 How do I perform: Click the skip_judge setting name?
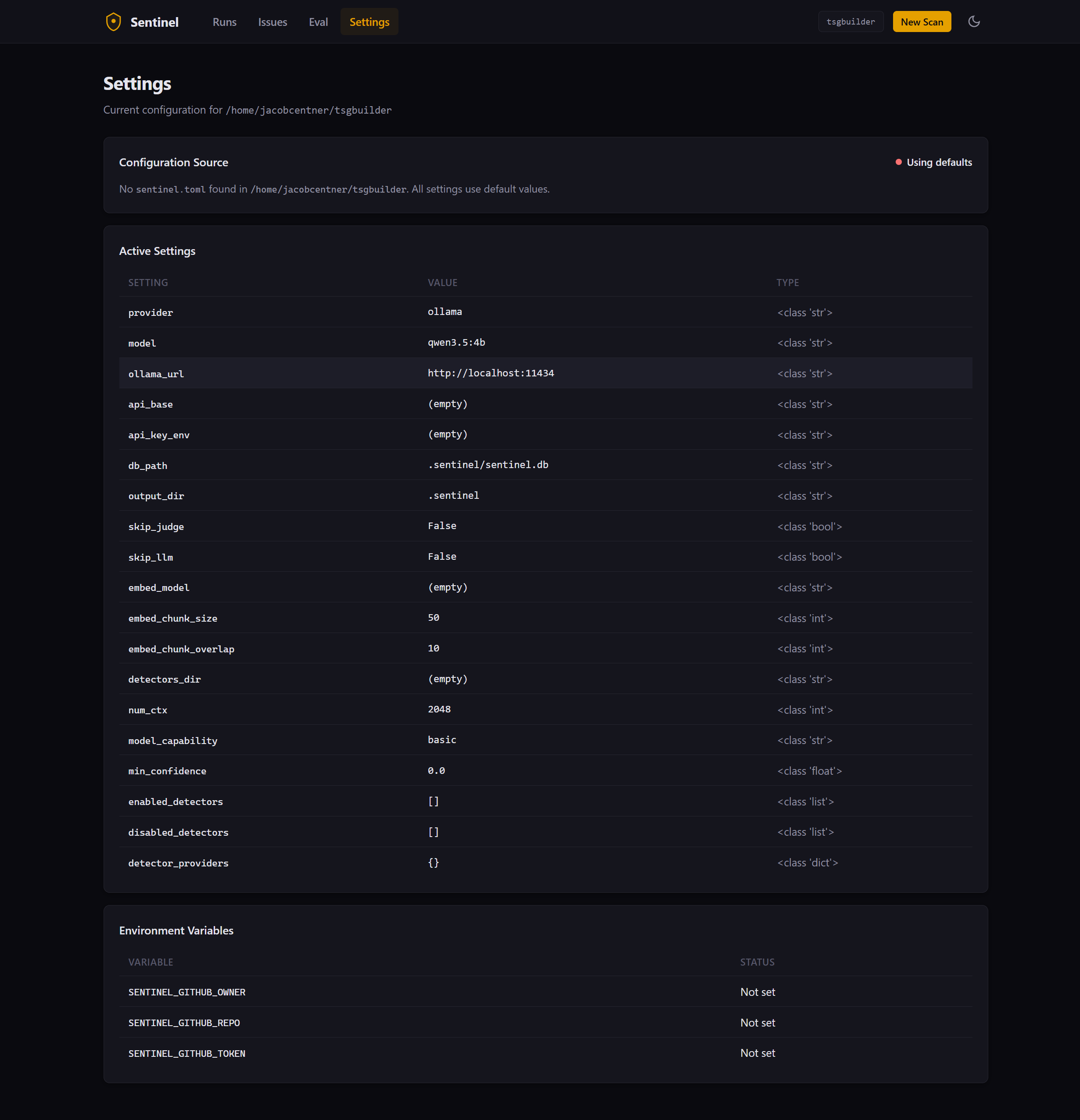click(x=156, y=527)
